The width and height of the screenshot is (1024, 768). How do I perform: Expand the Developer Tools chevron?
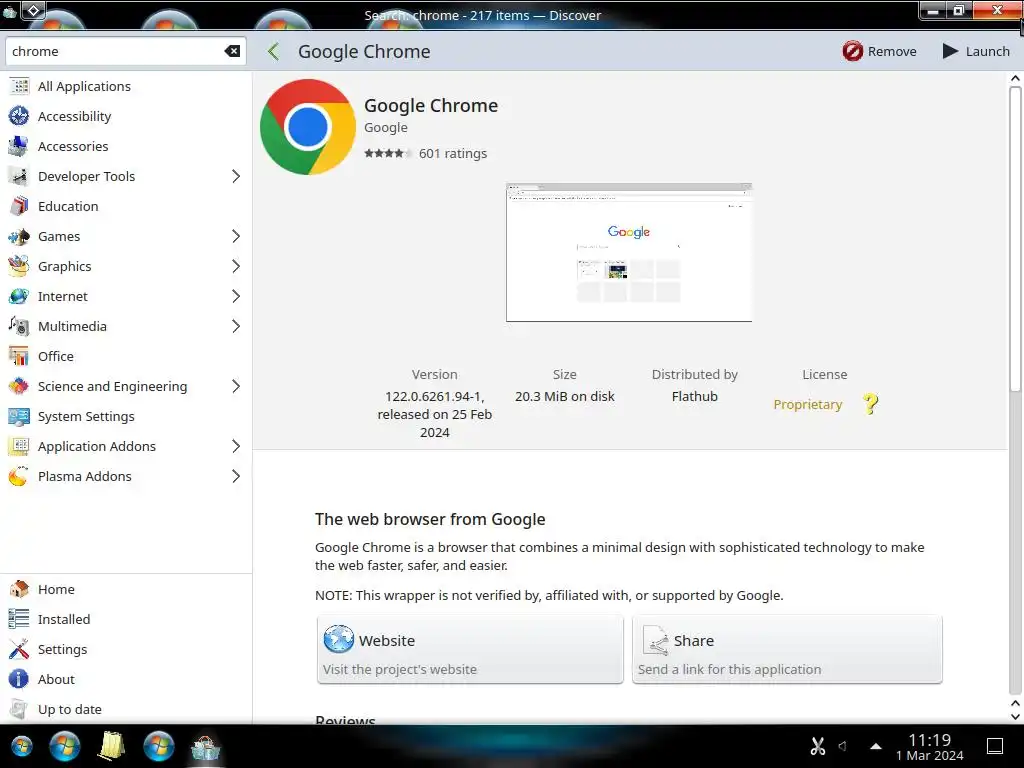236,176
